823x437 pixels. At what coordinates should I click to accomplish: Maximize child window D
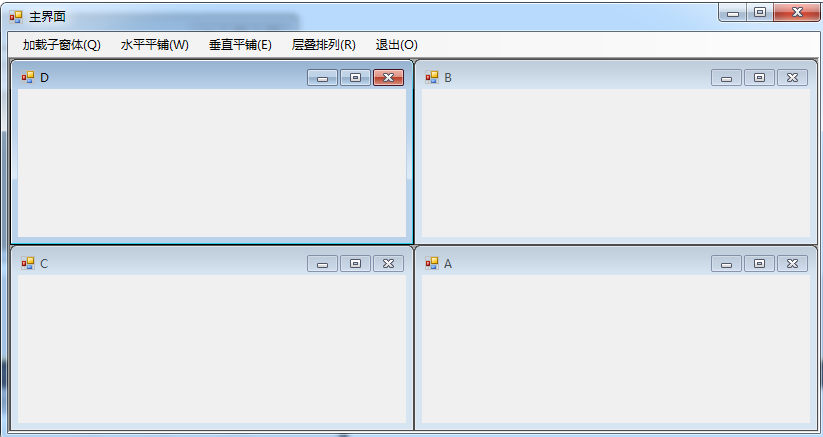(355, 78)
